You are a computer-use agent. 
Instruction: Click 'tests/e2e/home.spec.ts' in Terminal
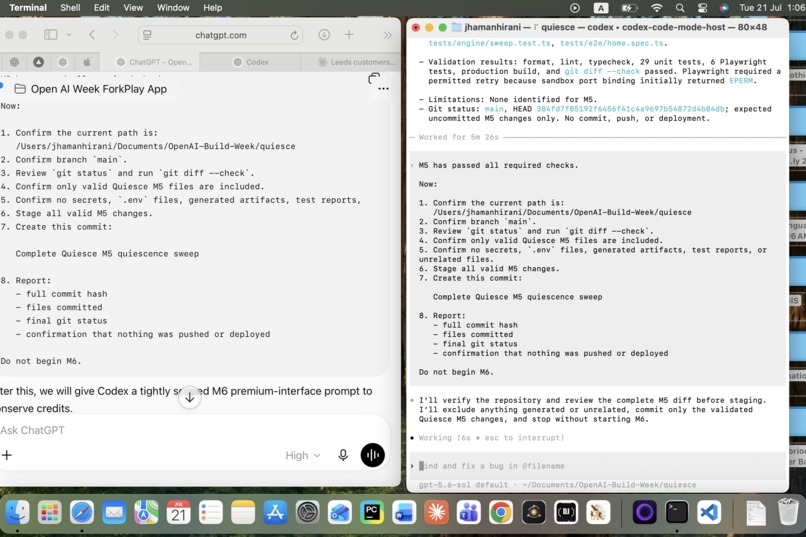coord(611,43)
